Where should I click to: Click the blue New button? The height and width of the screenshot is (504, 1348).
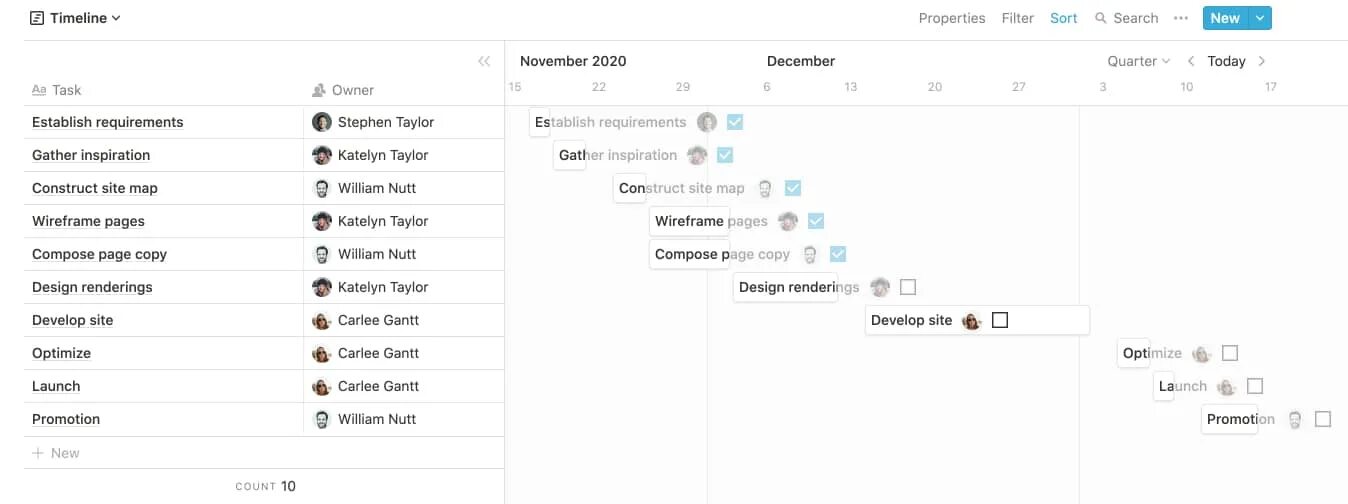tap(1225, 18)
